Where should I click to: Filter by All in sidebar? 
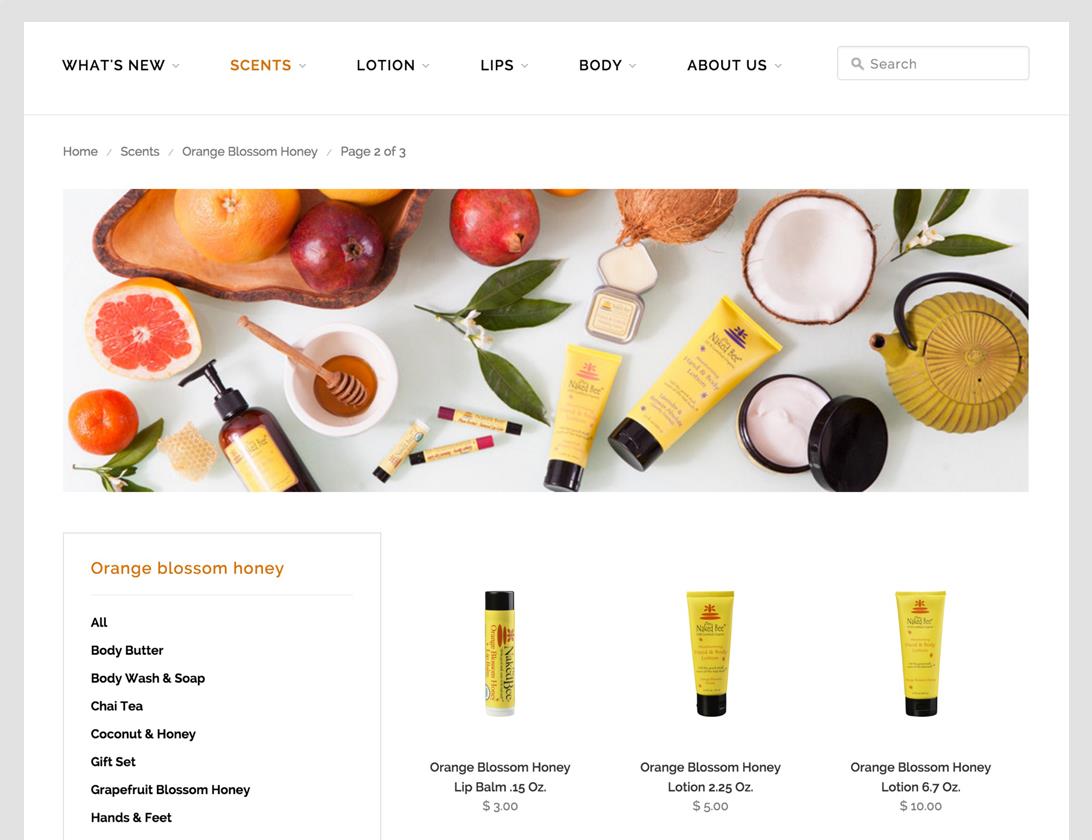[99, 622]
